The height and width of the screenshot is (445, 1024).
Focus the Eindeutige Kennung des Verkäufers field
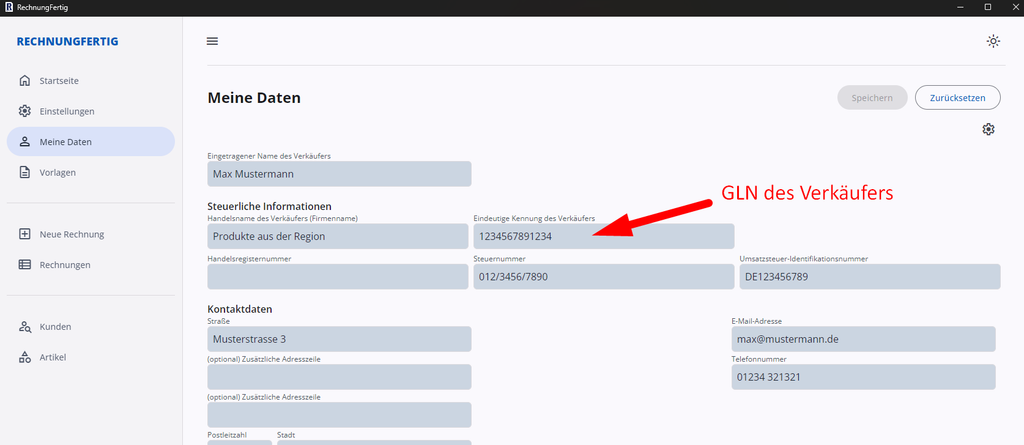coord(603,237)
